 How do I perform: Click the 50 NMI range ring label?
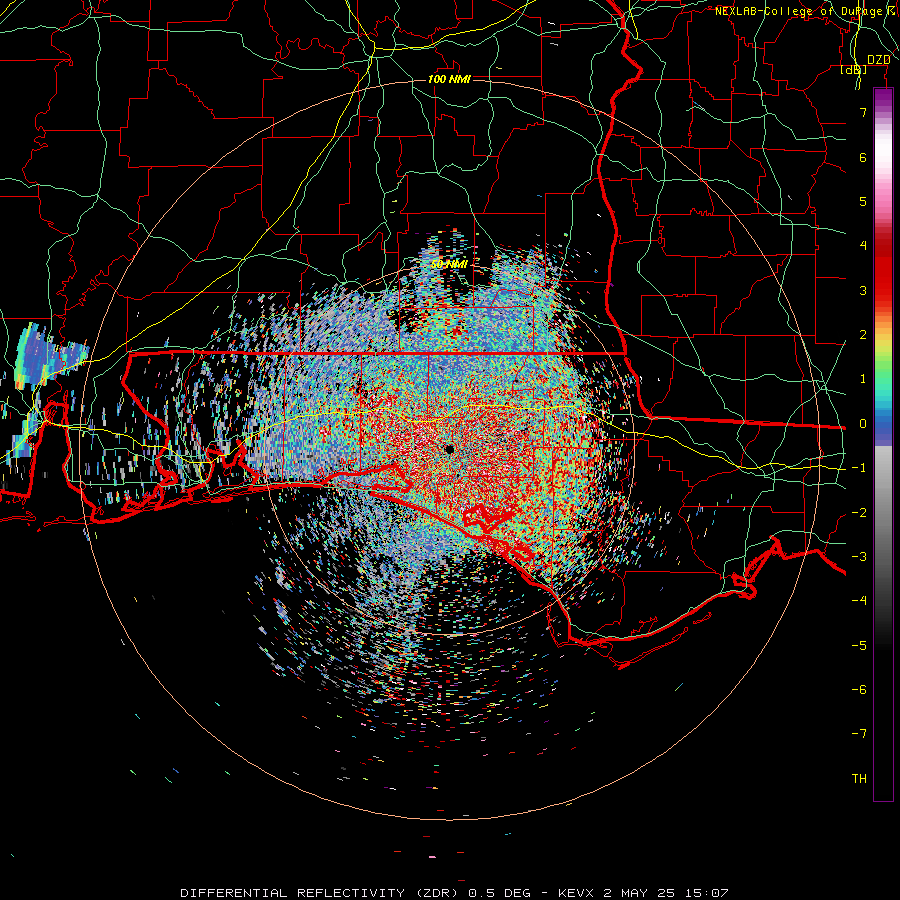coord(449,264)
